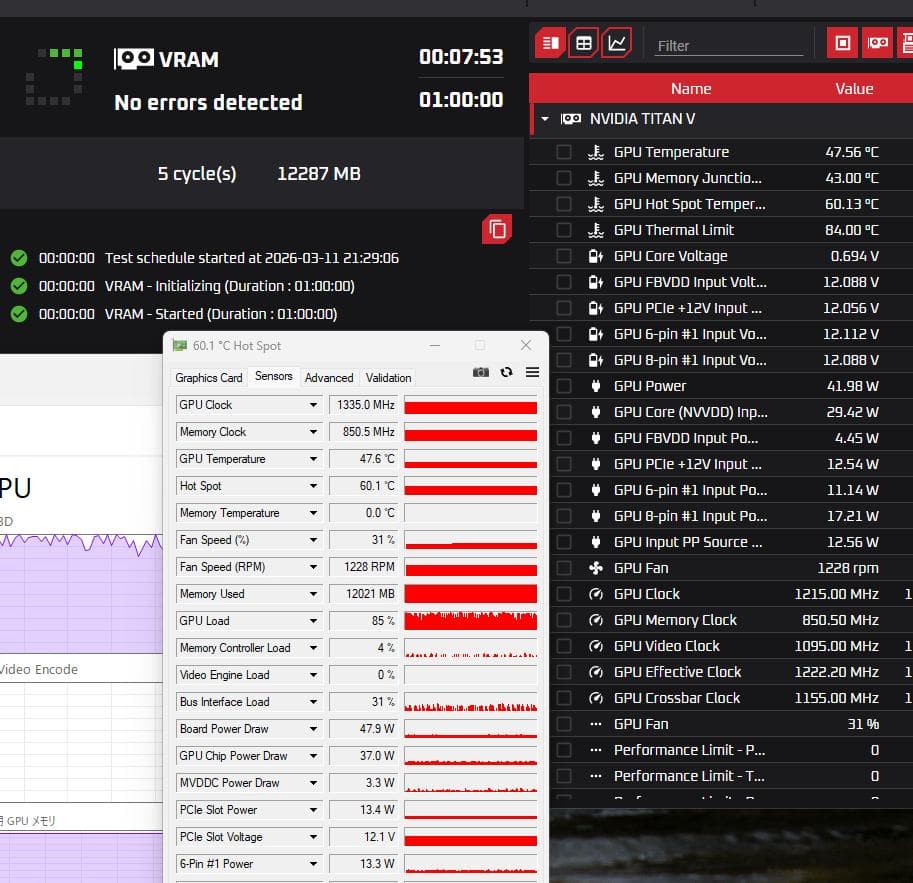Tick the GPU Memory Clock checkbox

pos(563,620)
